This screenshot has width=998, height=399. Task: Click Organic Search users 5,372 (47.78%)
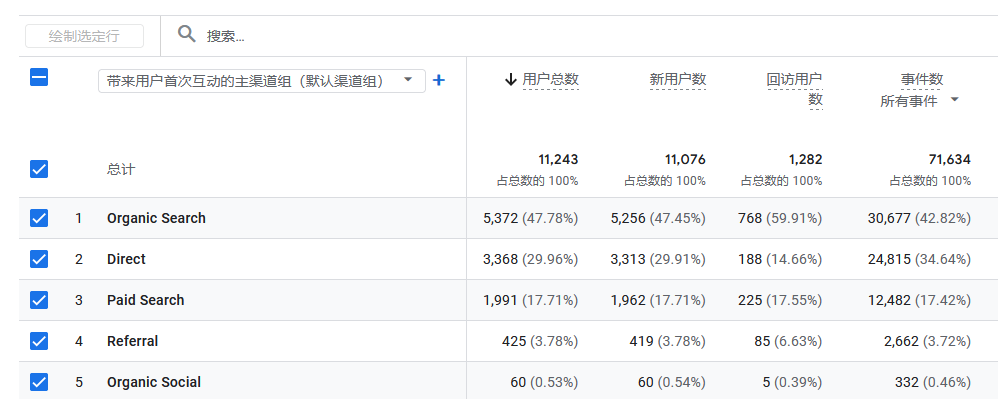click(531, 218)
